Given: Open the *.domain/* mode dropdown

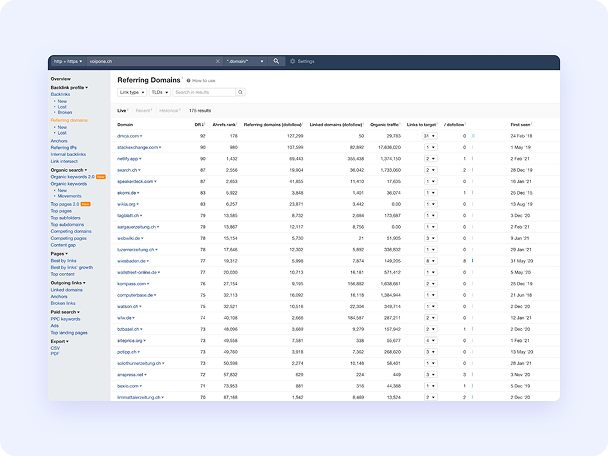Looking at the screenshot, I should [247, 61].
